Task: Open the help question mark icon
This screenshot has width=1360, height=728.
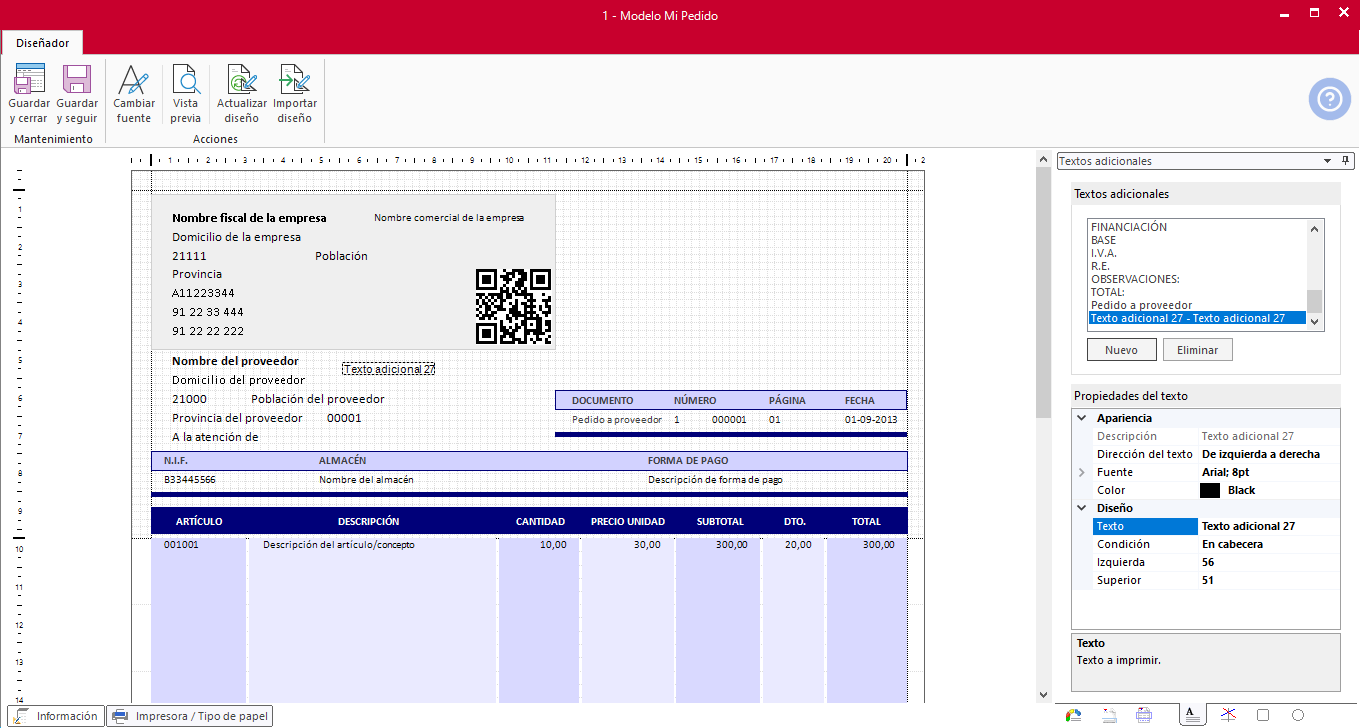Action: click(x=1330, y=99)
